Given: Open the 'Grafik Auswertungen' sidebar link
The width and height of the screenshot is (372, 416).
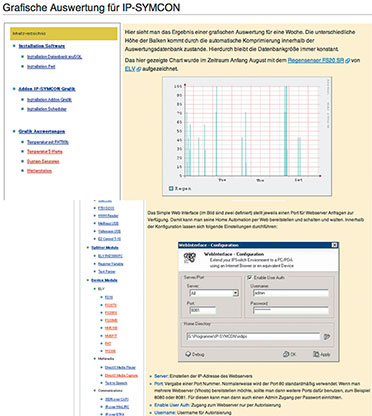Looking at the screenshot, I should (x=42, y=131).
